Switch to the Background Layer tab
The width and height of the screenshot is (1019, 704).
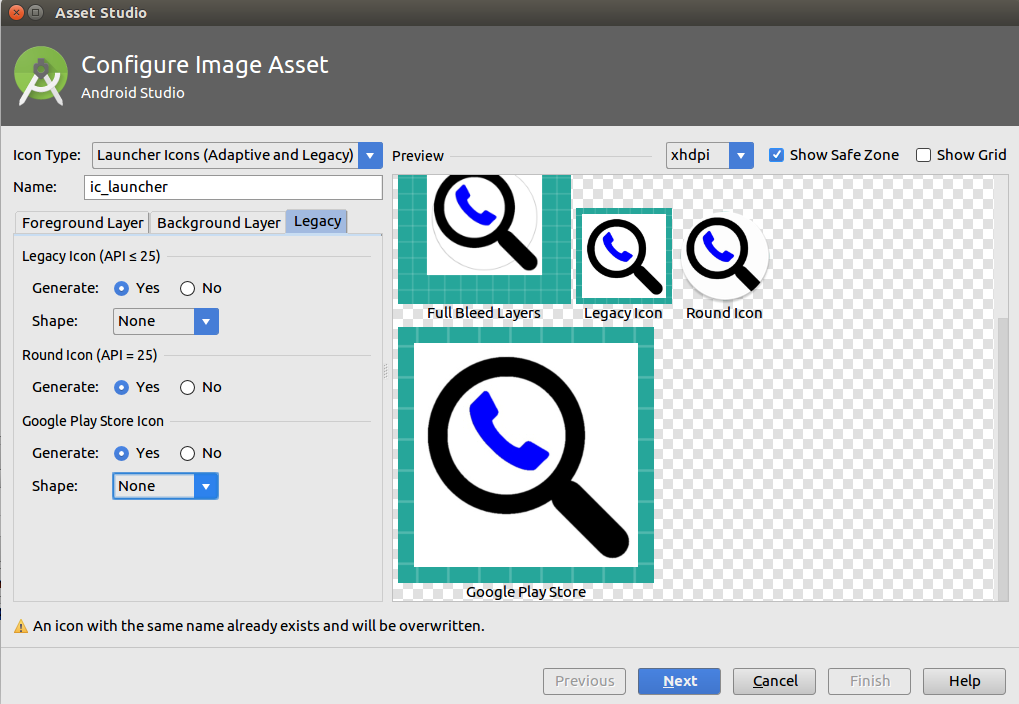click(x=218, y=223)
